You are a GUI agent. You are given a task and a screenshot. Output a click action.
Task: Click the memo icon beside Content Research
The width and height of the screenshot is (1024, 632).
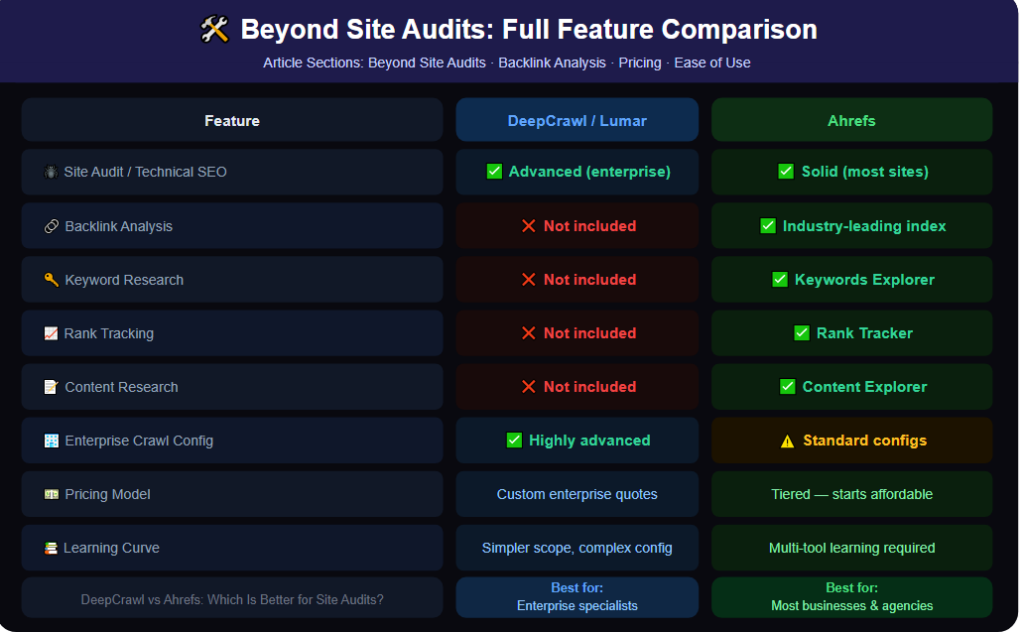coord(51,387)
